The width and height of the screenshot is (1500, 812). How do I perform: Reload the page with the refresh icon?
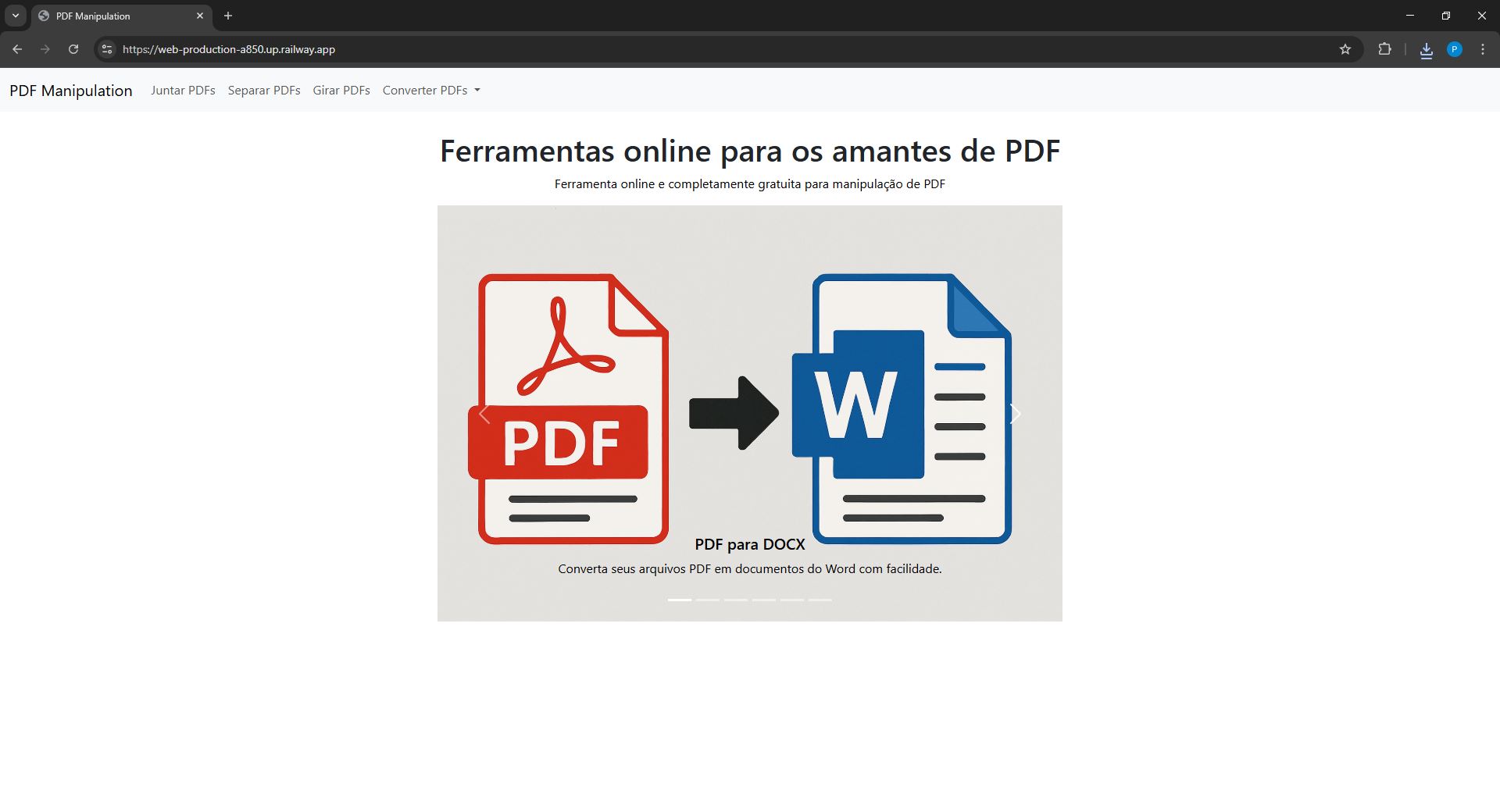73,49
